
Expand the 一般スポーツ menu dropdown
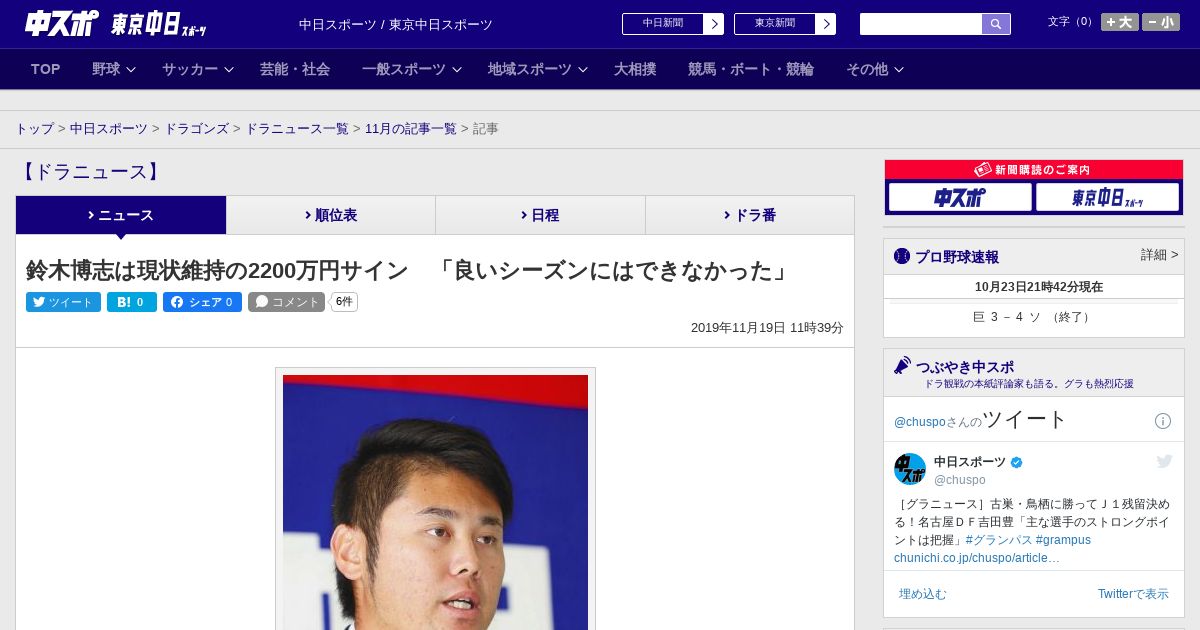(x=412, y=69)
